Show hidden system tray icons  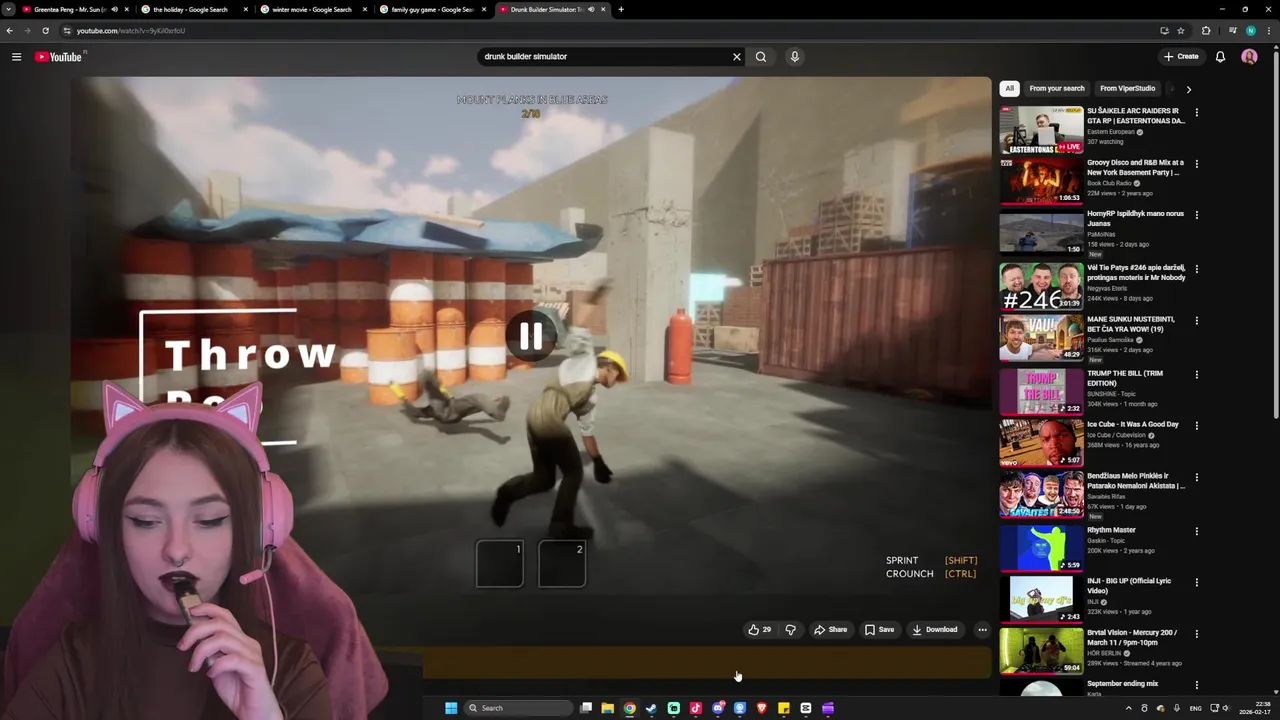1129,708
